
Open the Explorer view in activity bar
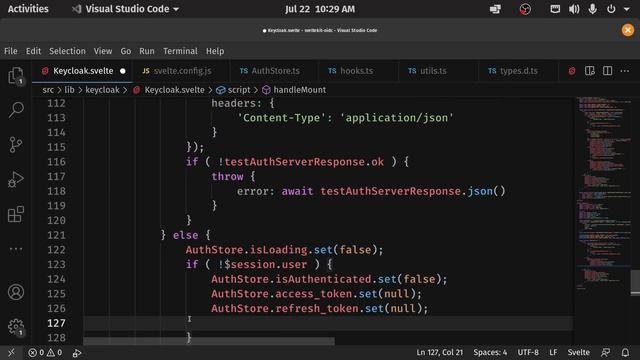(x=16, y=76)
